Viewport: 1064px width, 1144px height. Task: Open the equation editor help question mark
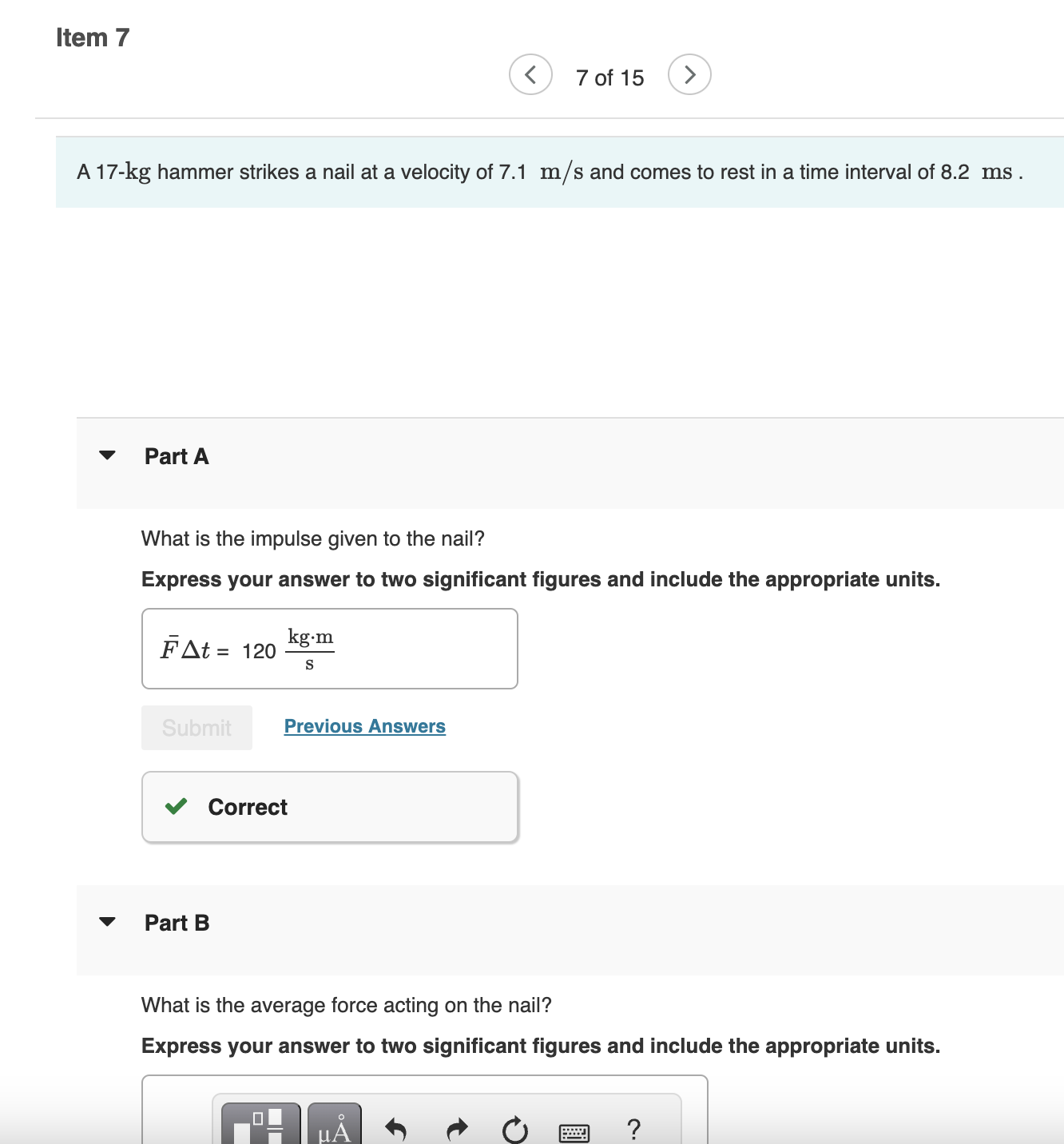click(x=633, y=1128)
